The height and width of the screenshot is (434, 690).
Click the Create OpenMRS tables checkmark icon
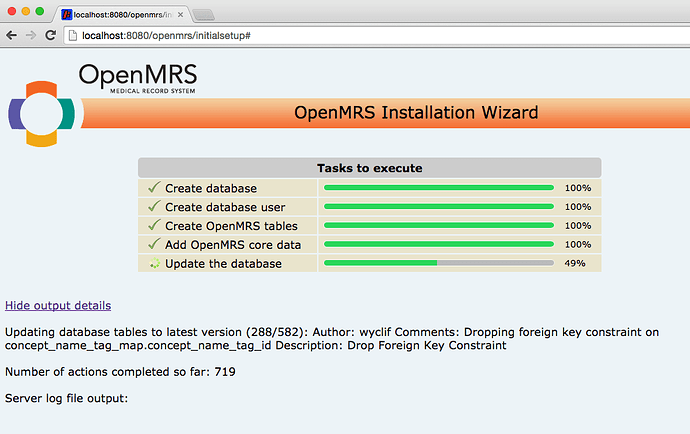pos(154,225)
